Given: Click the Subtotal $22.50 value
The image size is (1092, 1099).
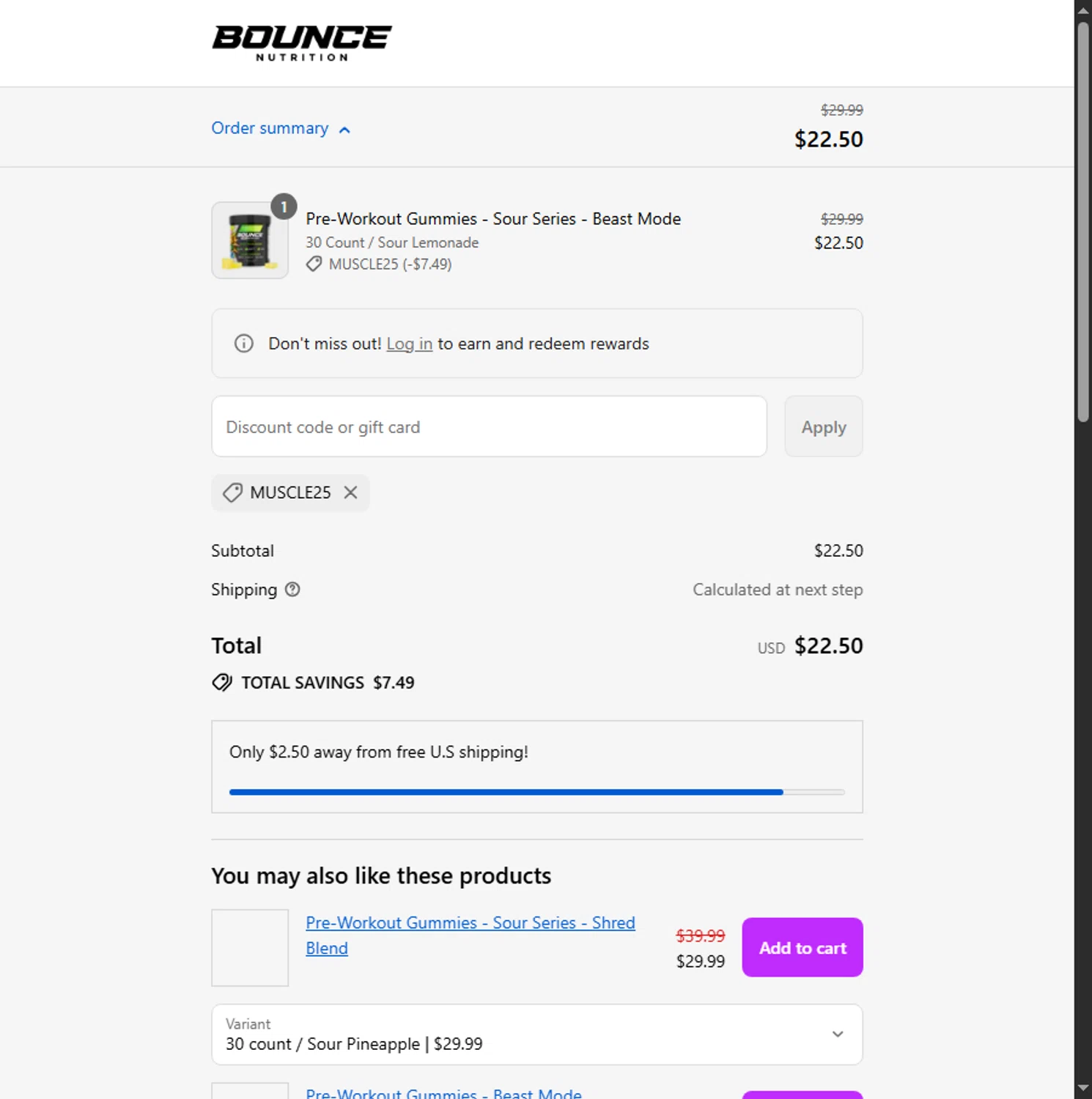Looking at the screenshot, I should [838, 551].
